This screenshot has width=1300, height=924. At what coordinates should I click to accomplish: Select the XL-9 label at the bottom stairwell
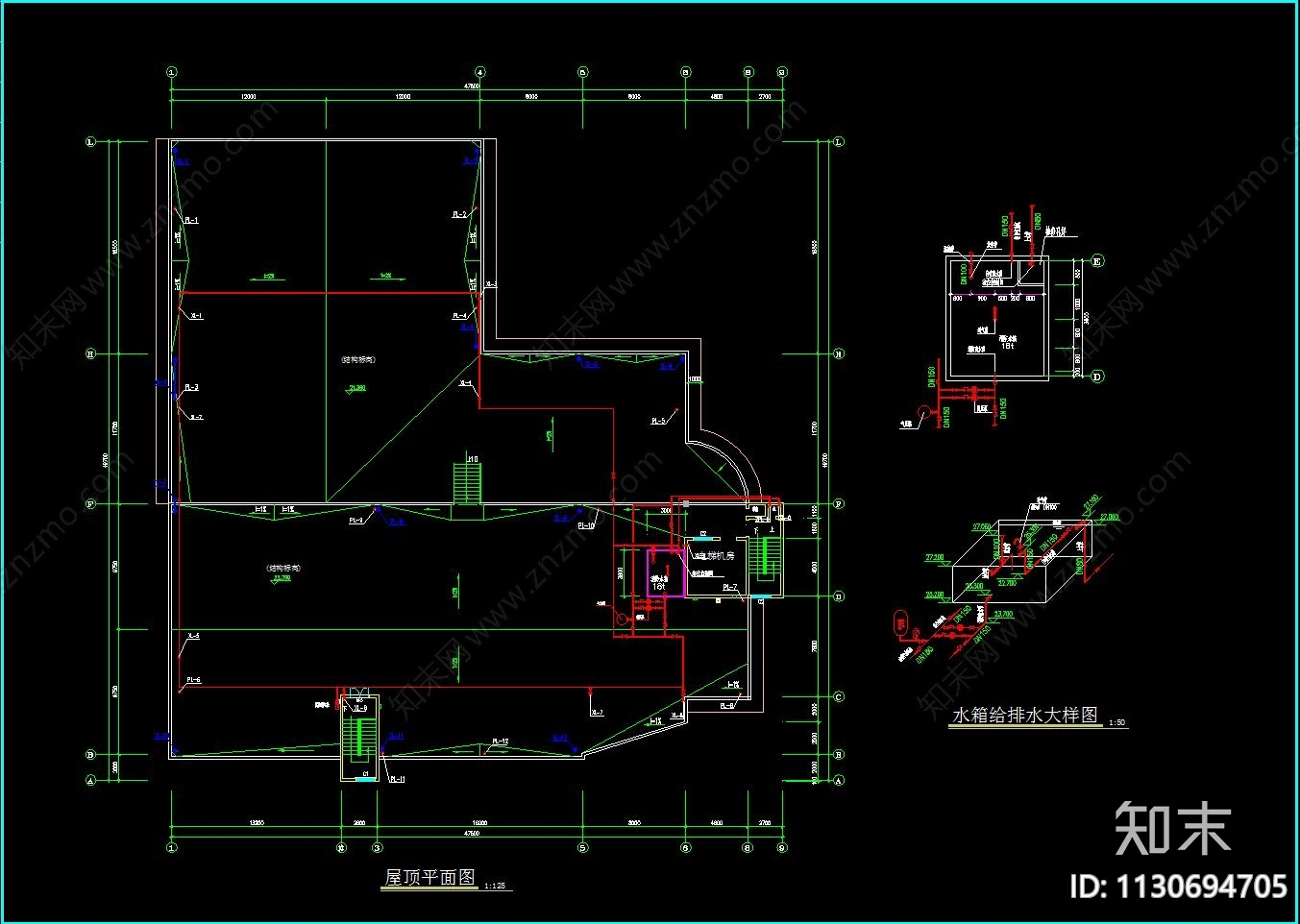click(x=360, y=708)
